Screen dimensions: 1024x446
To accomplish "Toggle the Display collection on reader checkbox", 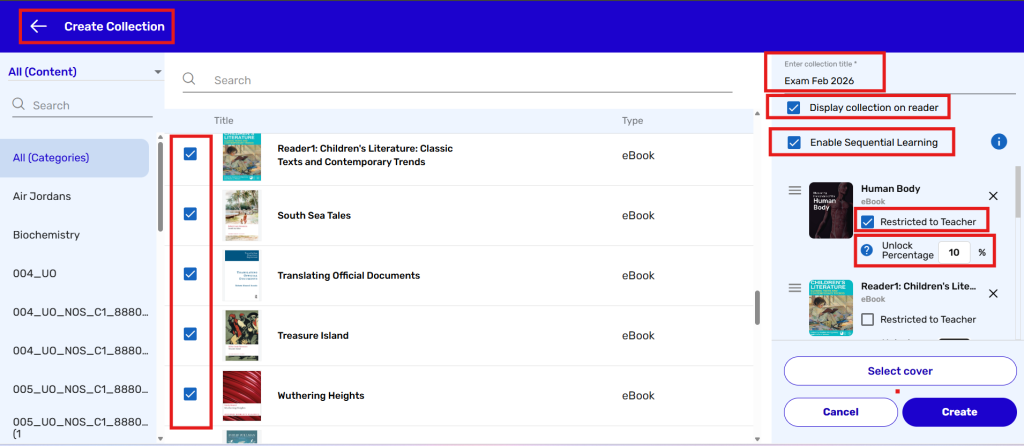I will 794,107.
